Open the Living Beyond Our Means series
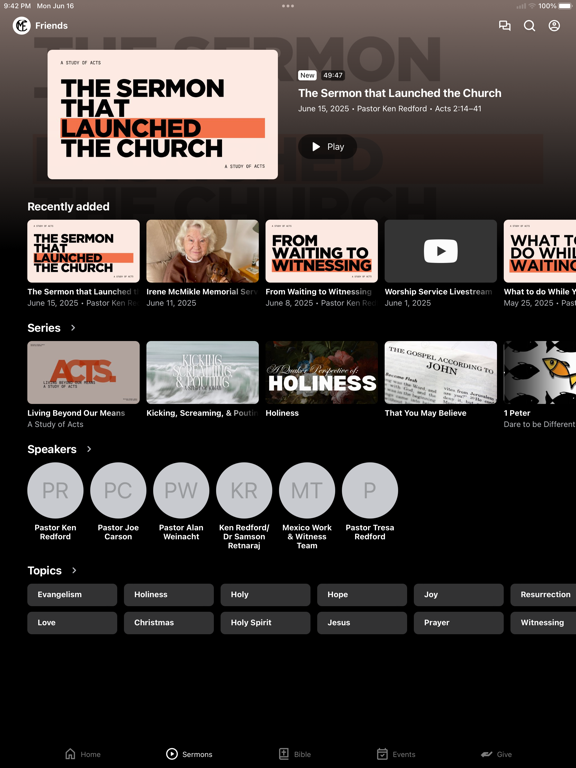This screenshot has height=768, width=576. point(83,372)
